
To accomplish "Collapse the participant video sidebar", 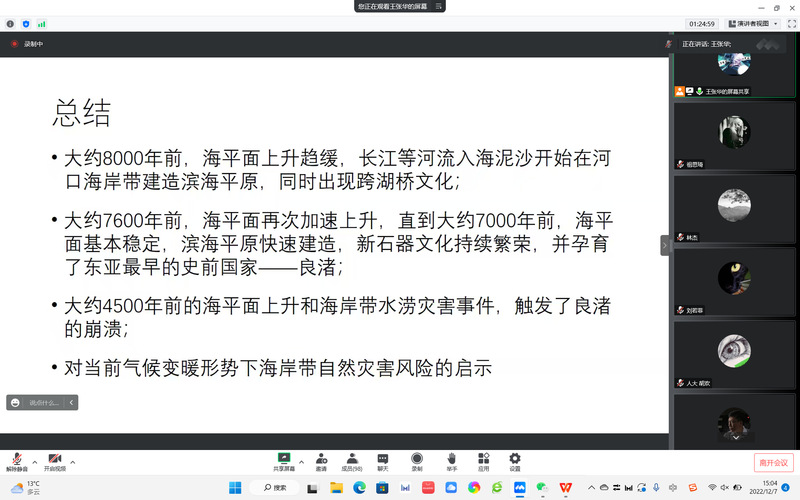I will (665, 245).
